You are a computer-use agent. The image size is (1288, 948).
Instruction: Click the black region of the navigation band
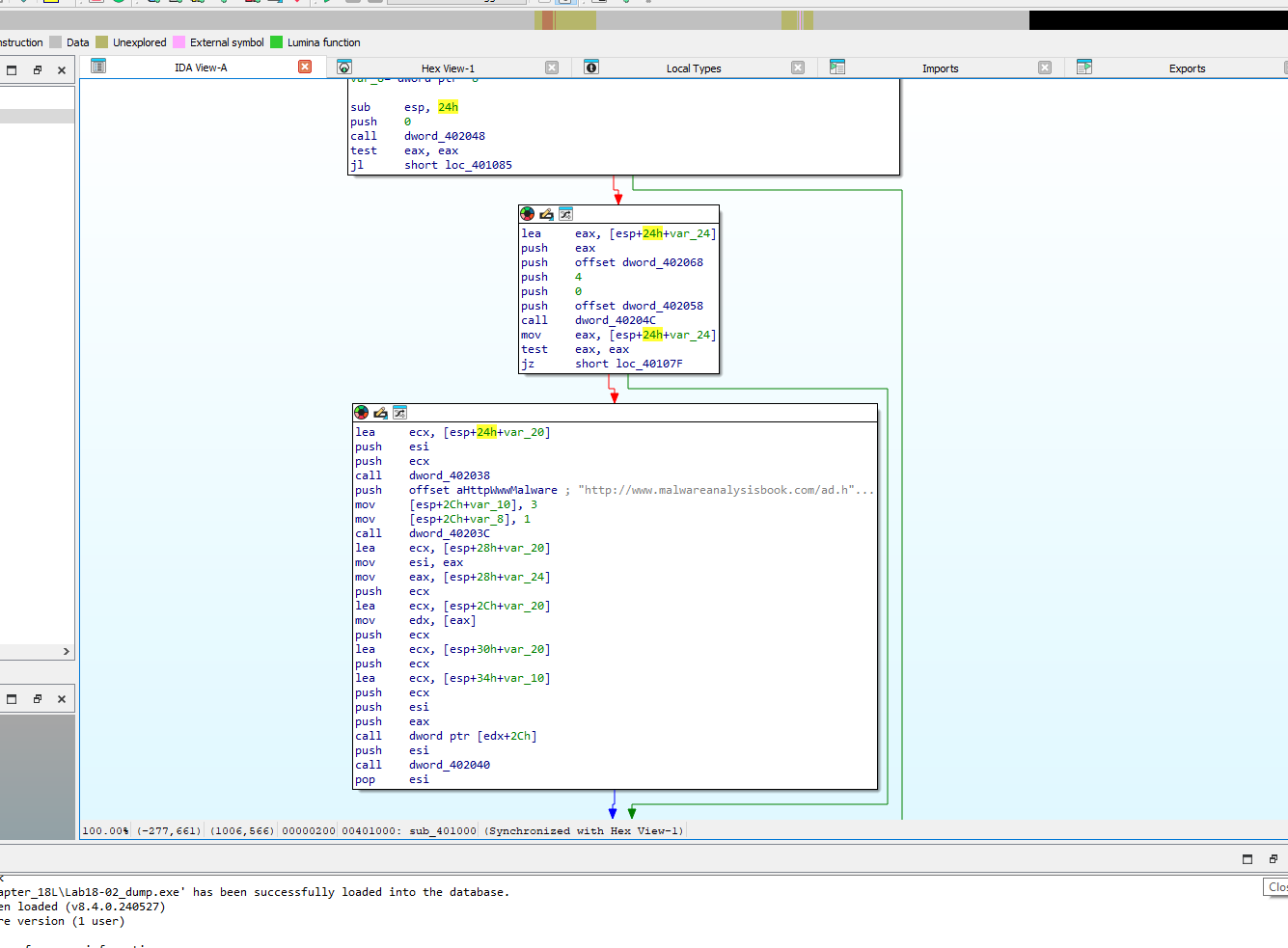pos(1158,20)
